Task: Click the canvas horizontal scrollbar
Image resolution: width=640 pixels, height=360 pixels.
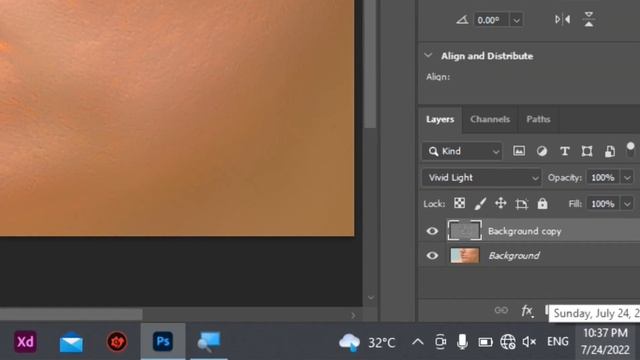Action: pyautogui.click(x=71, y=314)
